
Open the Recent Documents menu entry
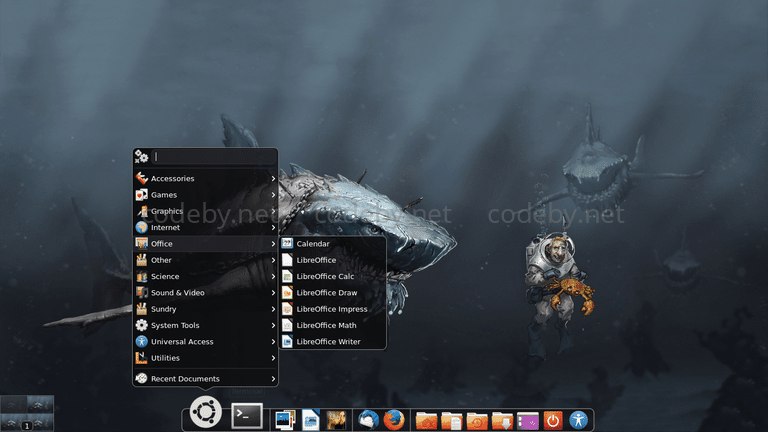205,379
